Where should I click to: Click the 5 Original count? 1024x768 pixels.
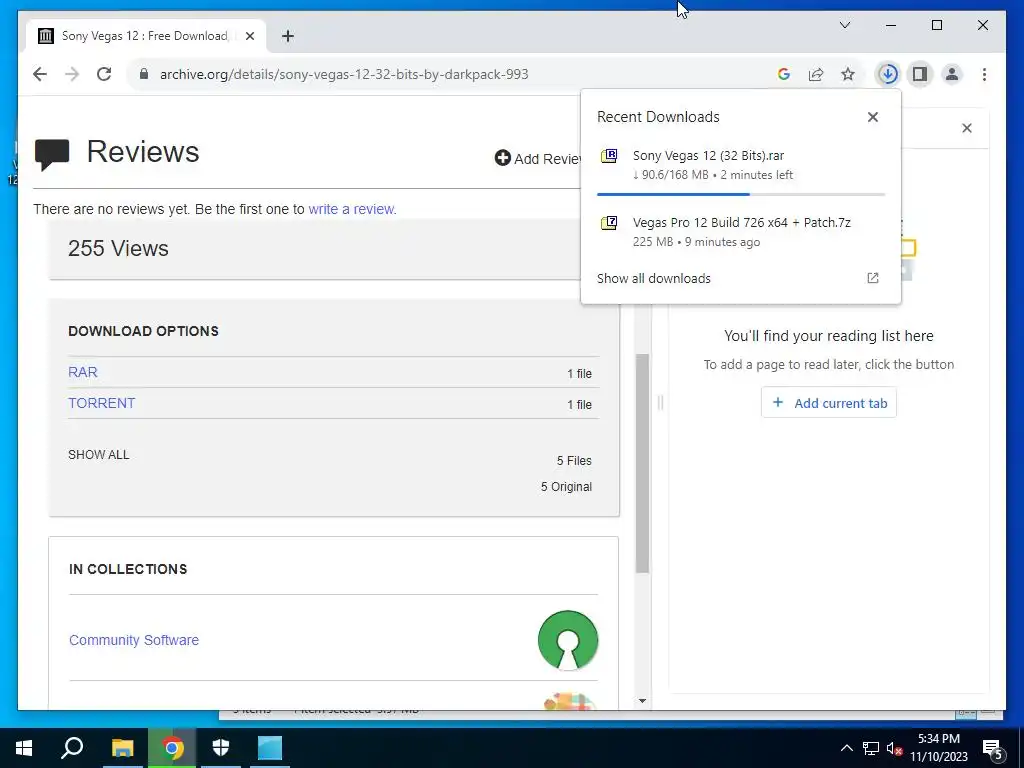566,487
